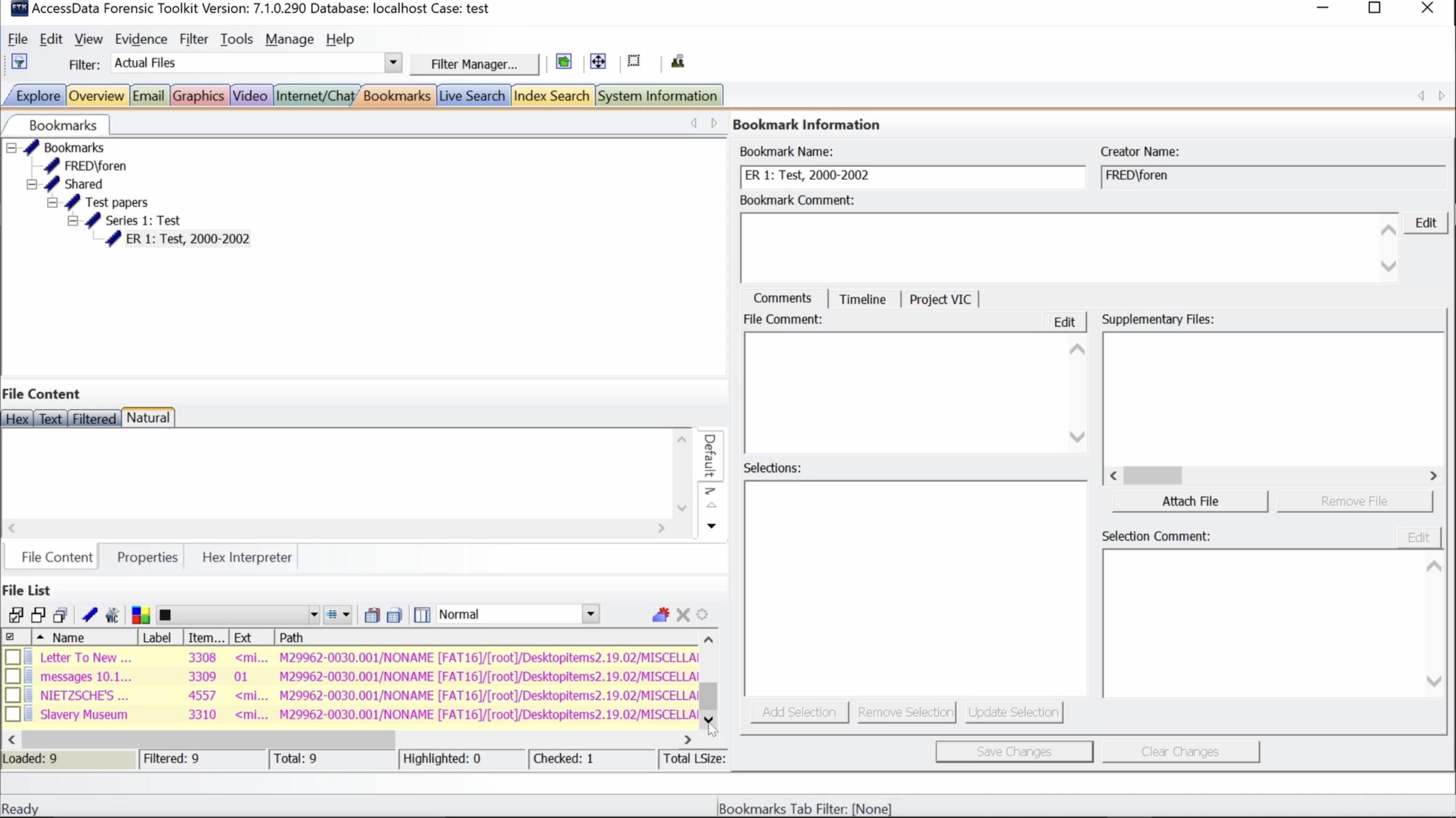Collapse the Test papers node
The image size is (1456, 818).
pos(52,202)
